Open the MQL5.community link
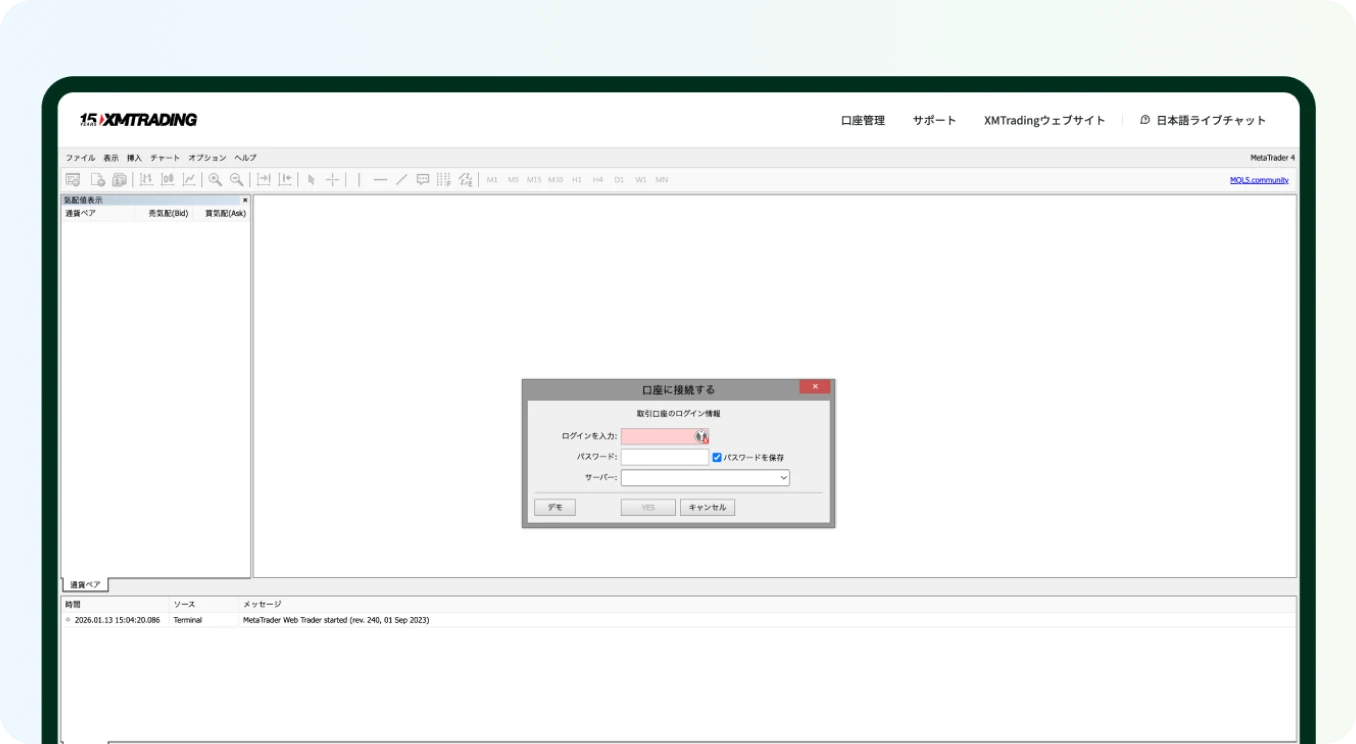1356x744 pixels. [x=1258, y=178]
